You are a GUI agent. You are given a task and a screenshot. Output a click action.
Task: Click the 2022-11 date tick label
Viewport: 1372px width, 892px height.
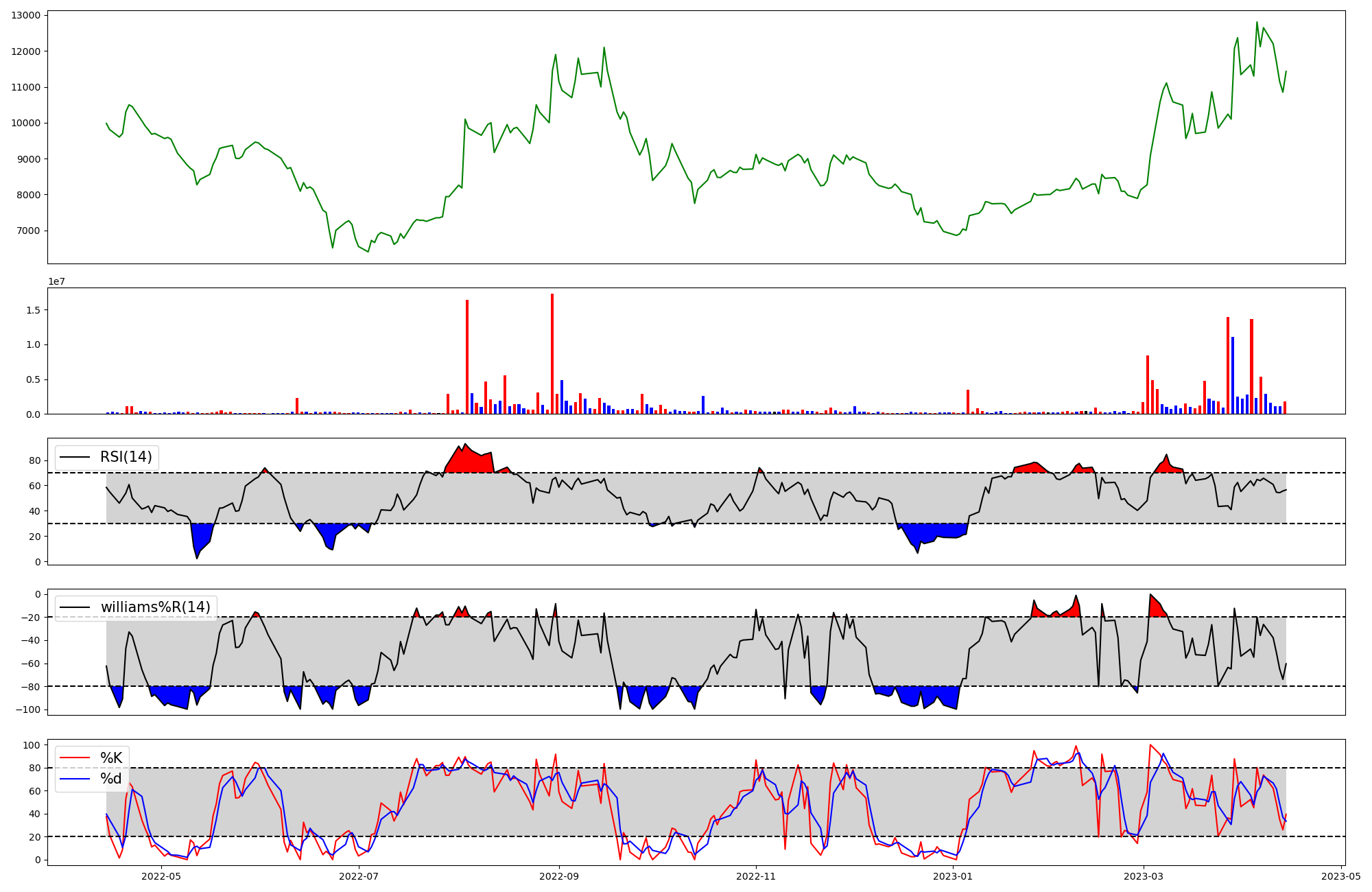[x=756, y=876]
